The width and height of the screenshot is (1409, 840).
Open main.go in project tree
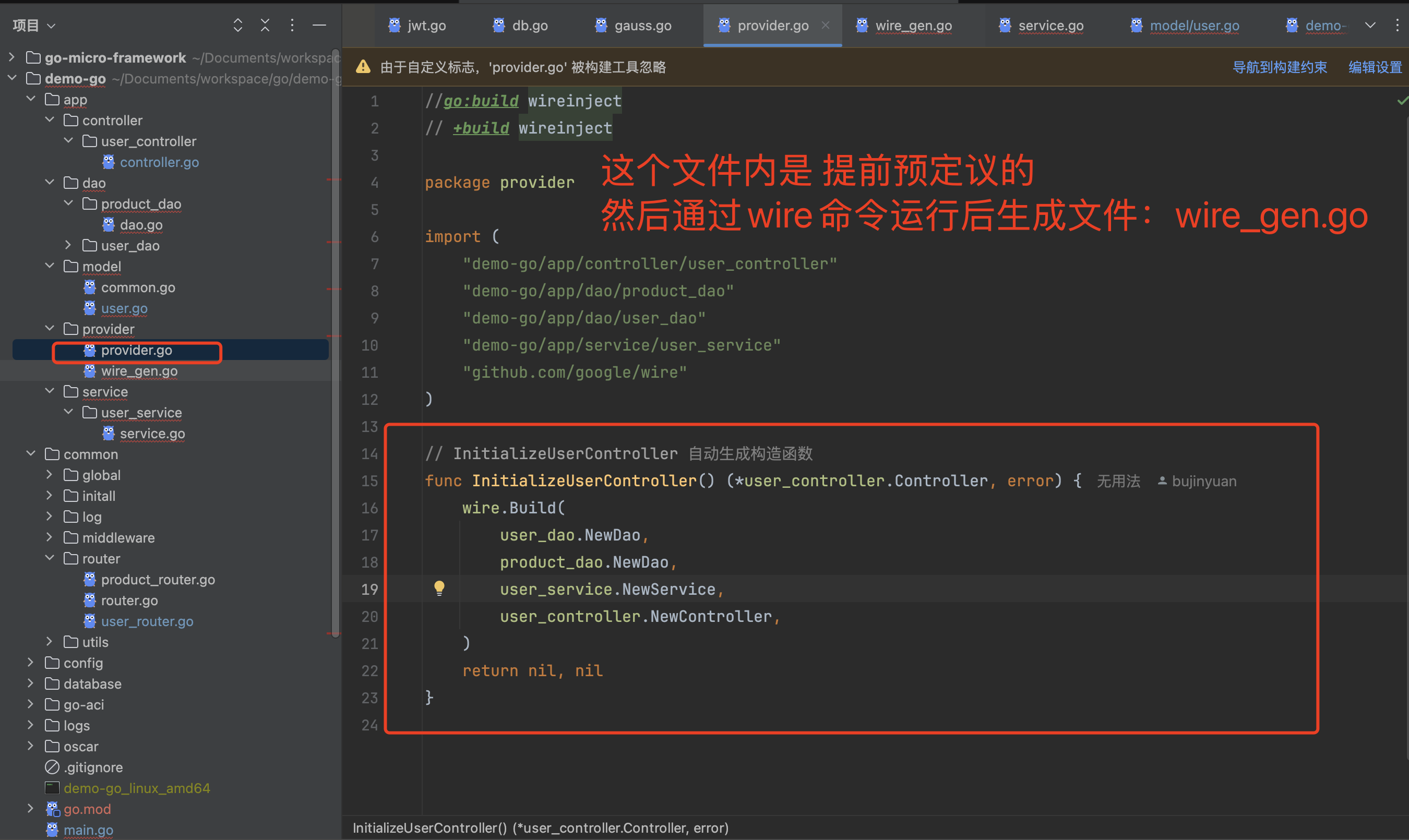[88, 830]
